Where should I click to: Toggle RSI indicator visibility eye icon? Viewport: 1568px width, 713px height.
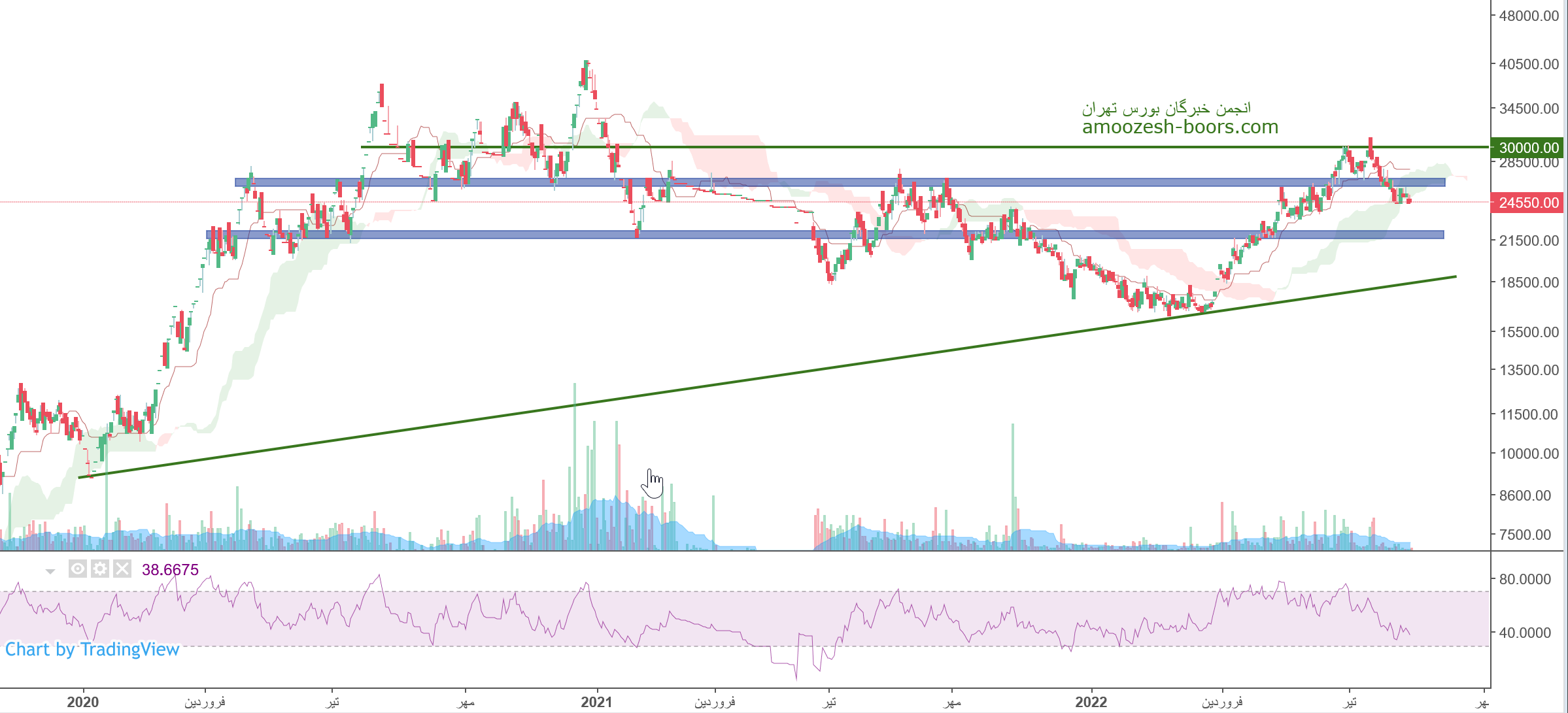[x=77, y=569]
